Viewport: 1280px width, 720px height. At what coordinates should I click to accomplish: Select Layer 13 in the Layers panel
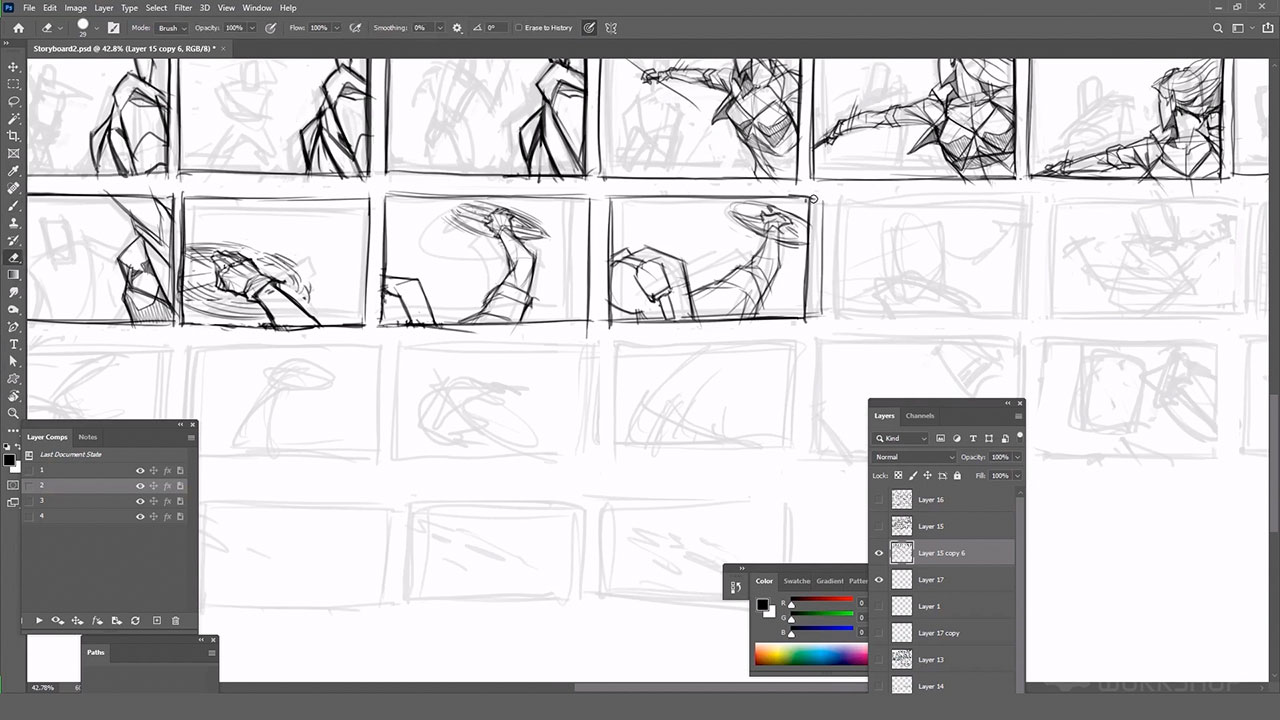pos(930,660)
